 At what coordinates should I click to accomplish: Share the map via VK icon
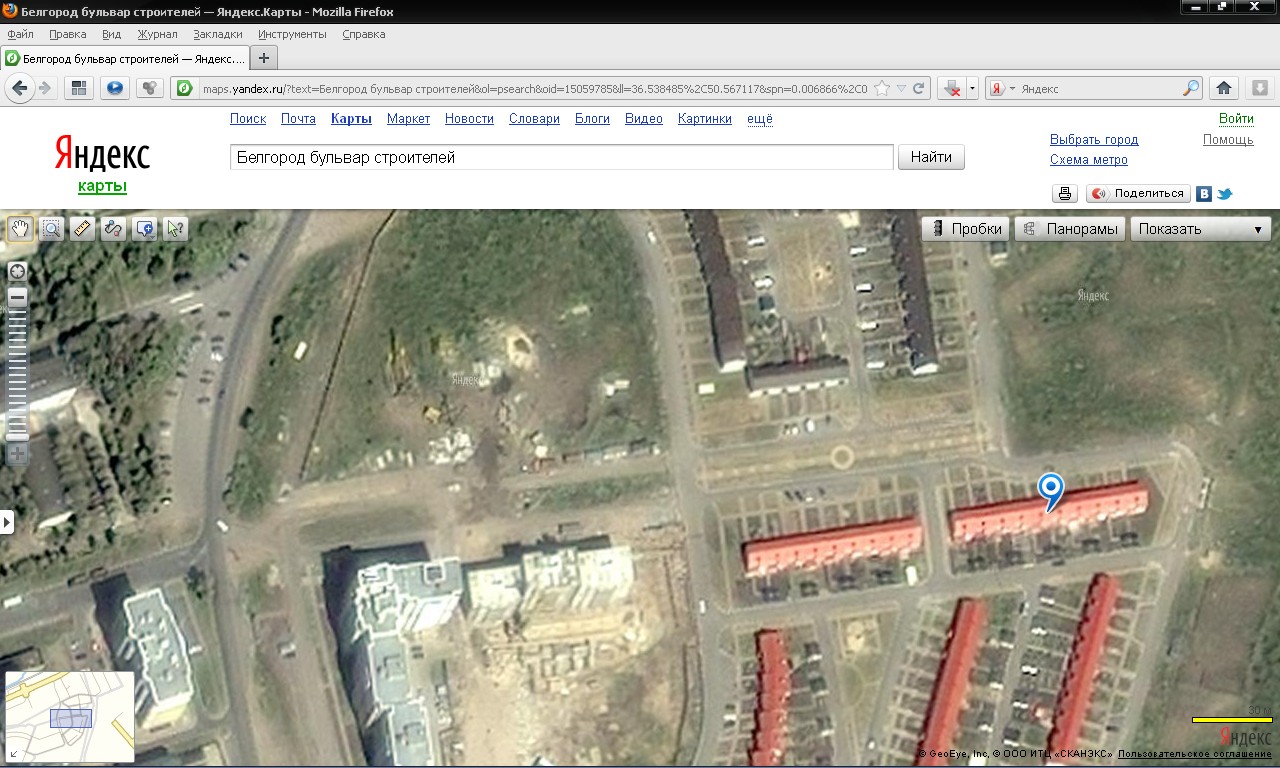pyautogui.click(x=1205, y=194)
